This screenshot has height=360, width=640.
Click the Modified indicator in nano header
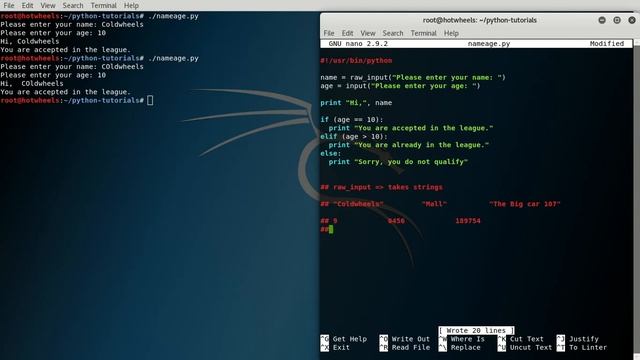607,44
